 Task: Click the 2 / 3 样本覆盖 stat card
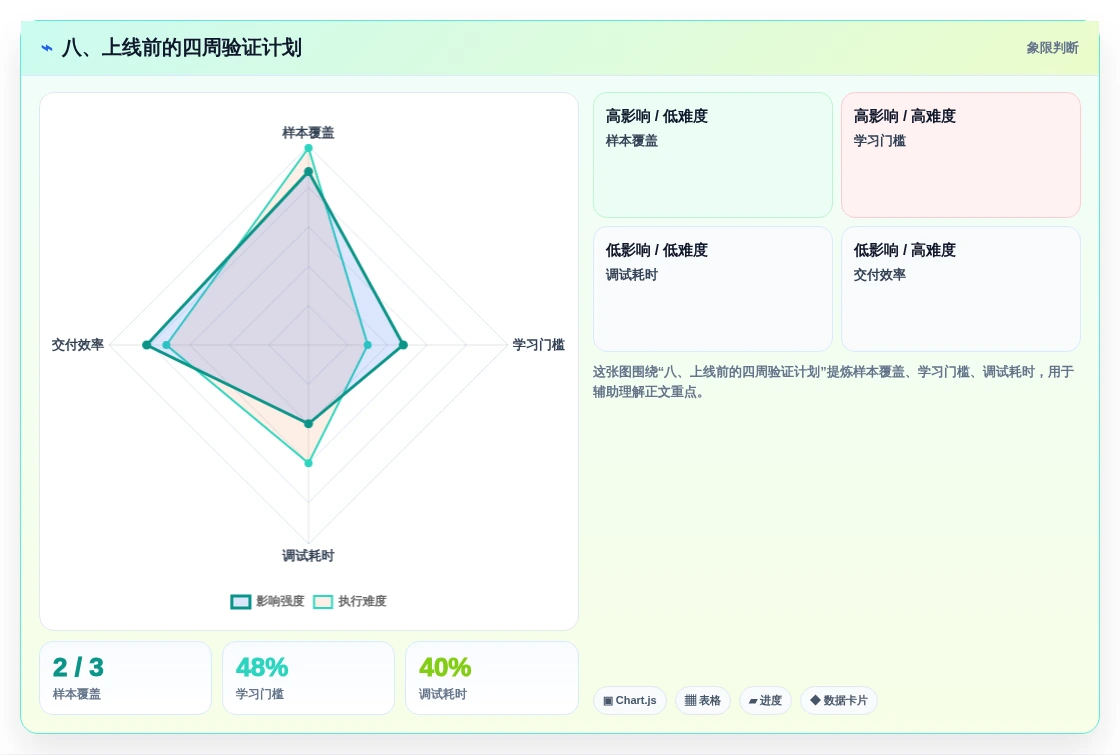[x=126, y=678]
